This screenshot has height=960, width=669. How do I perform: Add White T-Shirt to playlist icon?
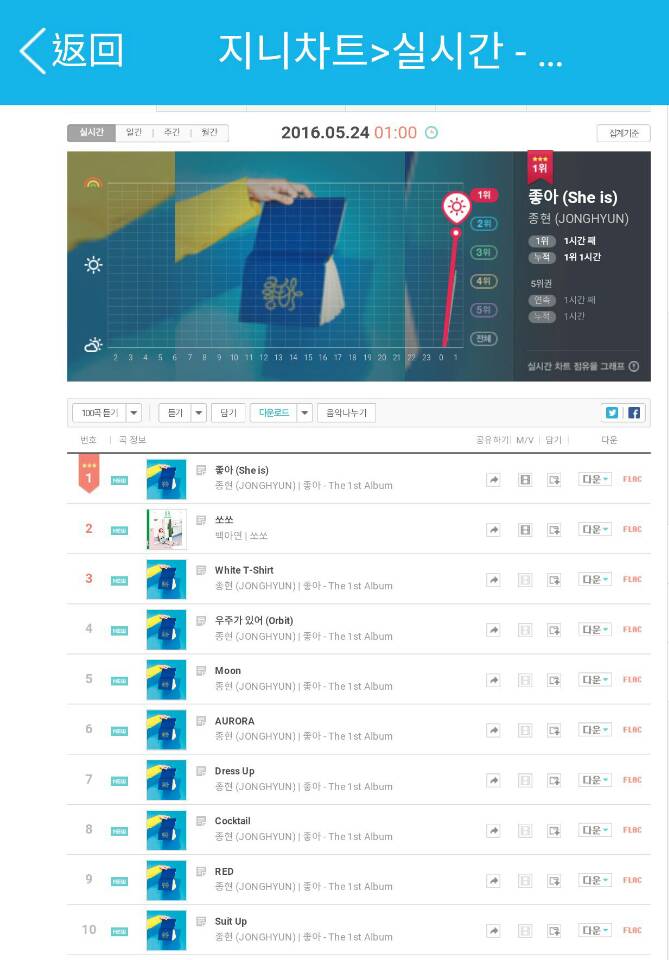point(554,580)
